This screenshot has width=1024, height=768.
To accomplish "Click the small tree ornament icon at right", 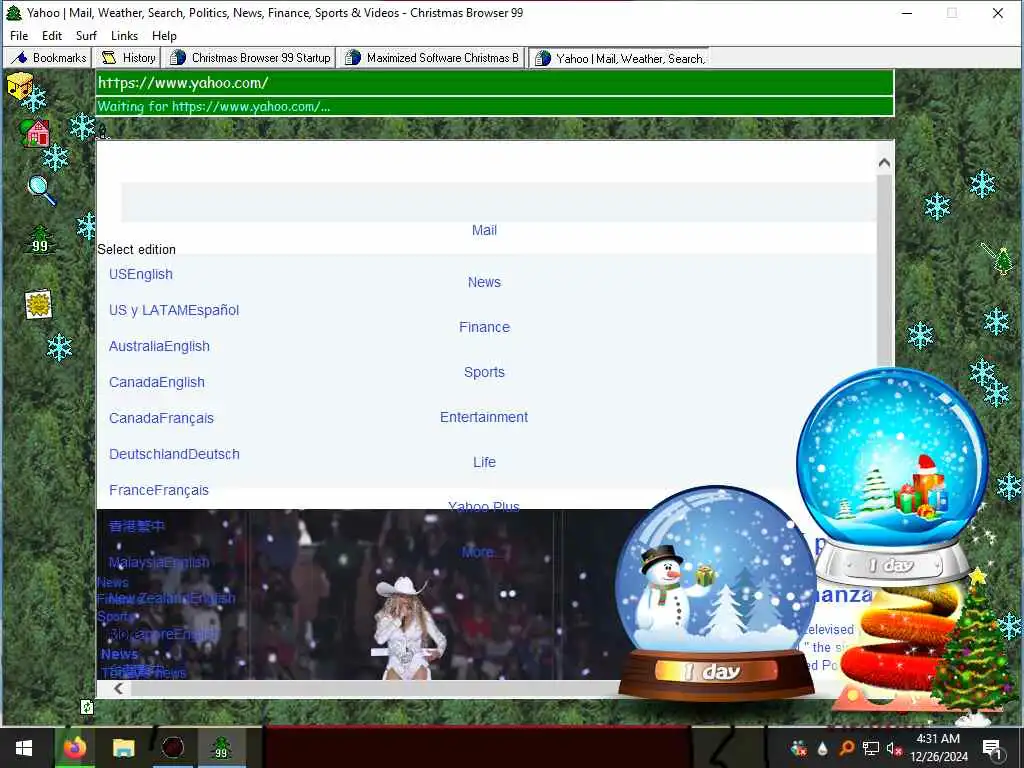I will (999, 259).
